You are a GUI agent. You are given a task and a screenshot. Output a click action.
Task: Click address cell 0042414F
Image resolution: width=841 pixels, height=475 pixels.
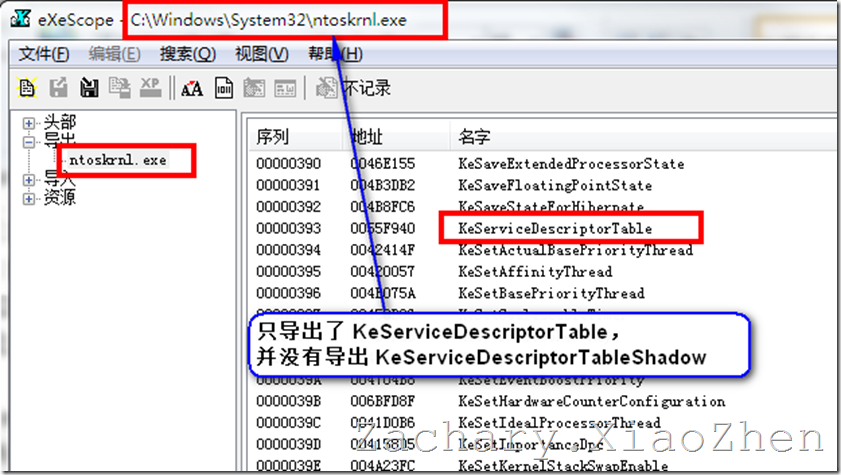382,250
